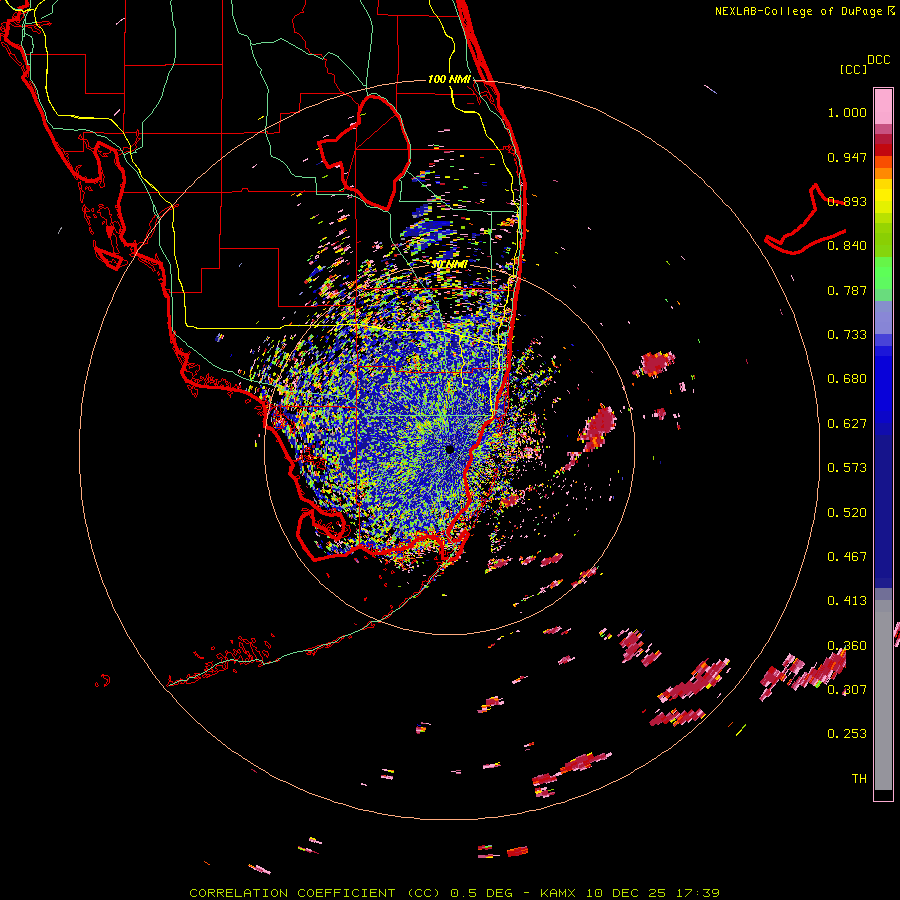Image resolution: width=900 pixels, height=900 pixels.
Task: Select the 0.627 scale value
Action: [x=847, y=424]
